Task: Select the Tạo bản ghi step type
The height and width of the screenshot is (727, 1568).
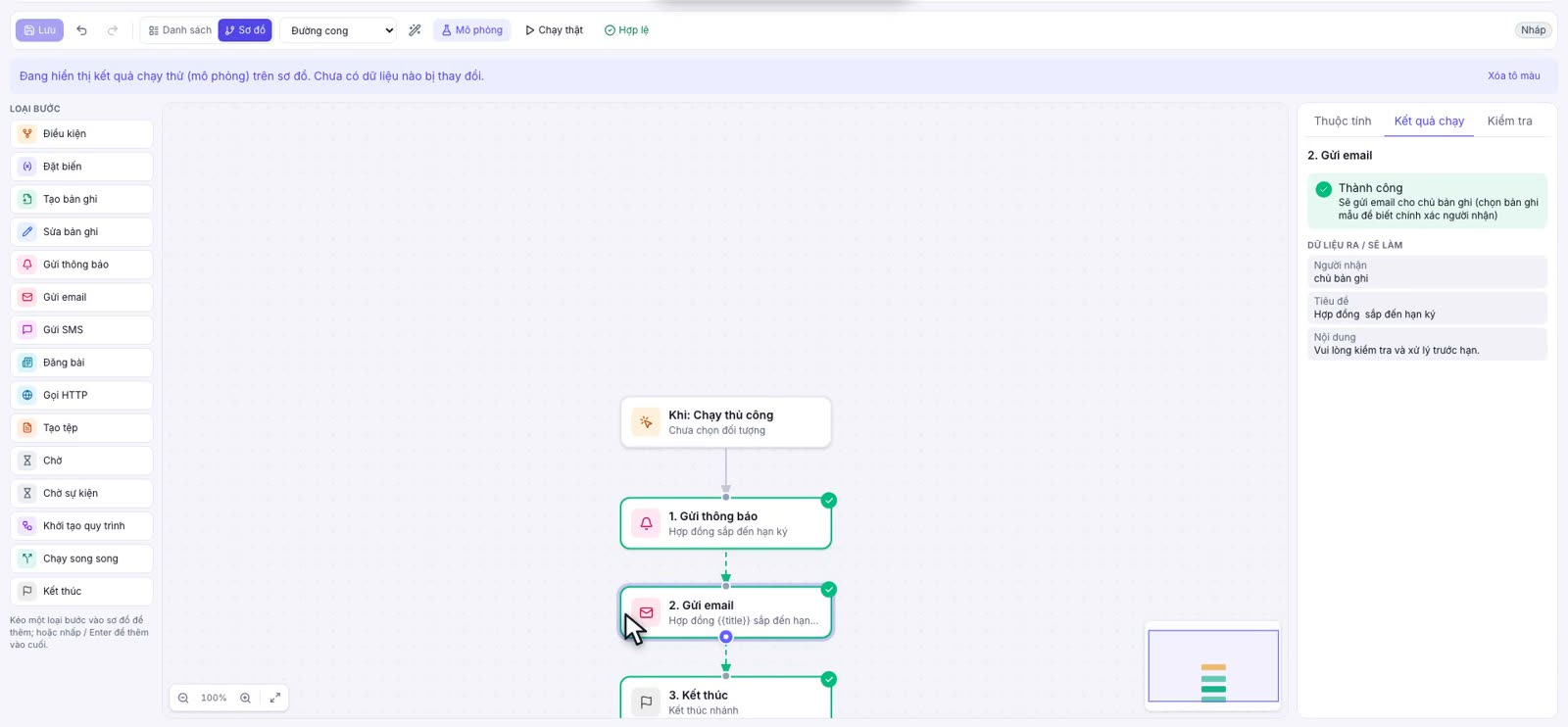Action: pos(81,199)
